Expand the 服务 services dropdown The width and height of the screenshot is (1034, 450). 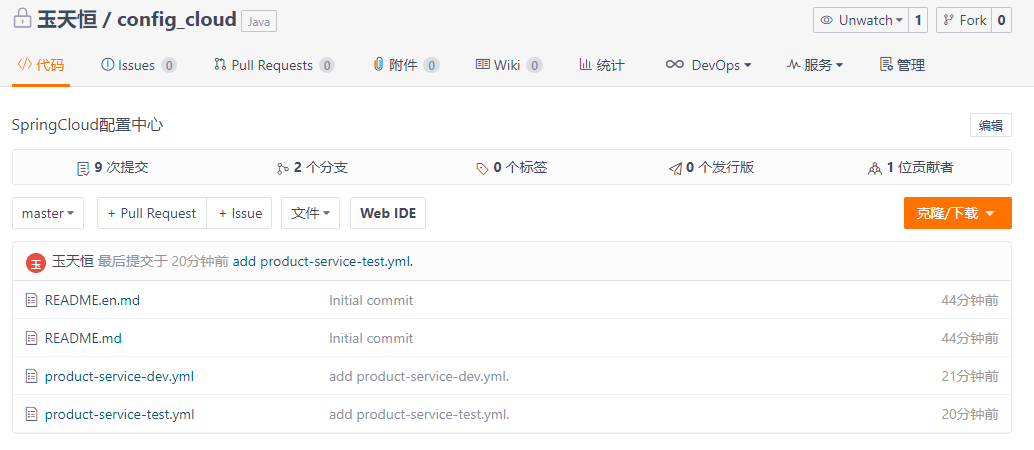816,65
